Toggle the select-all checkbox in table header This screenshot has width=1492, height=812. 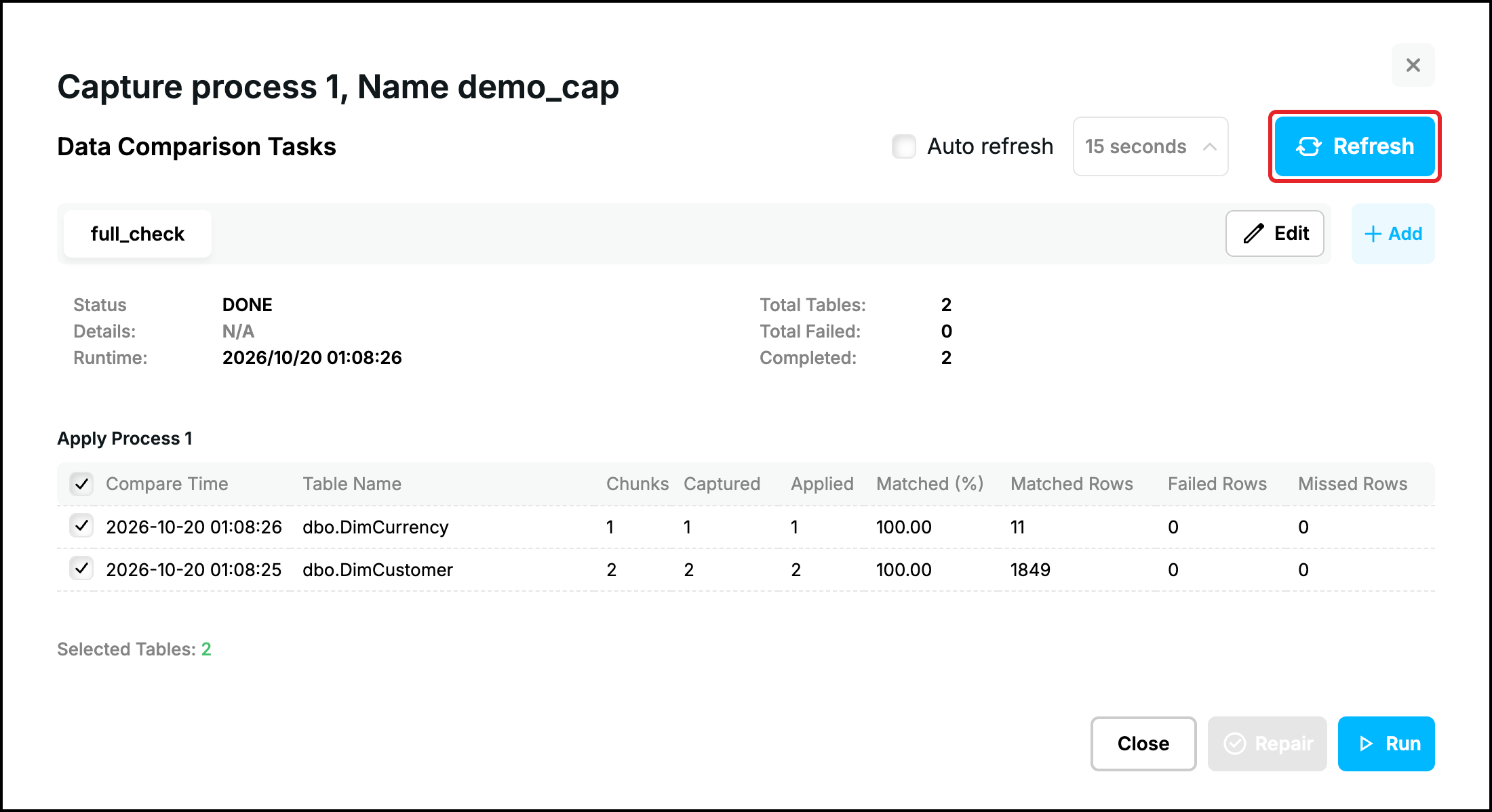81,484
